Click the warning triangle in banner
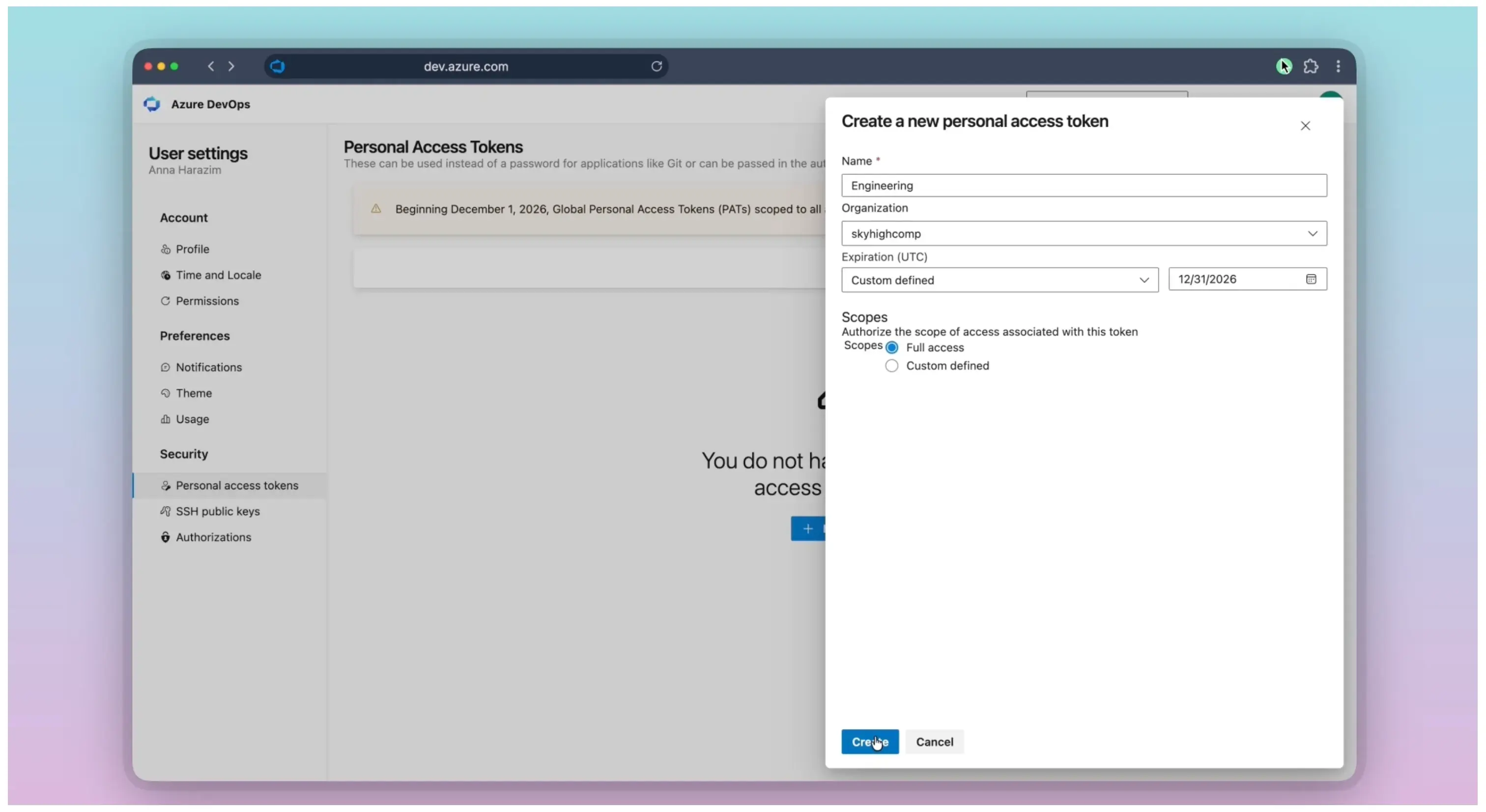 click(x=376, y=208)
